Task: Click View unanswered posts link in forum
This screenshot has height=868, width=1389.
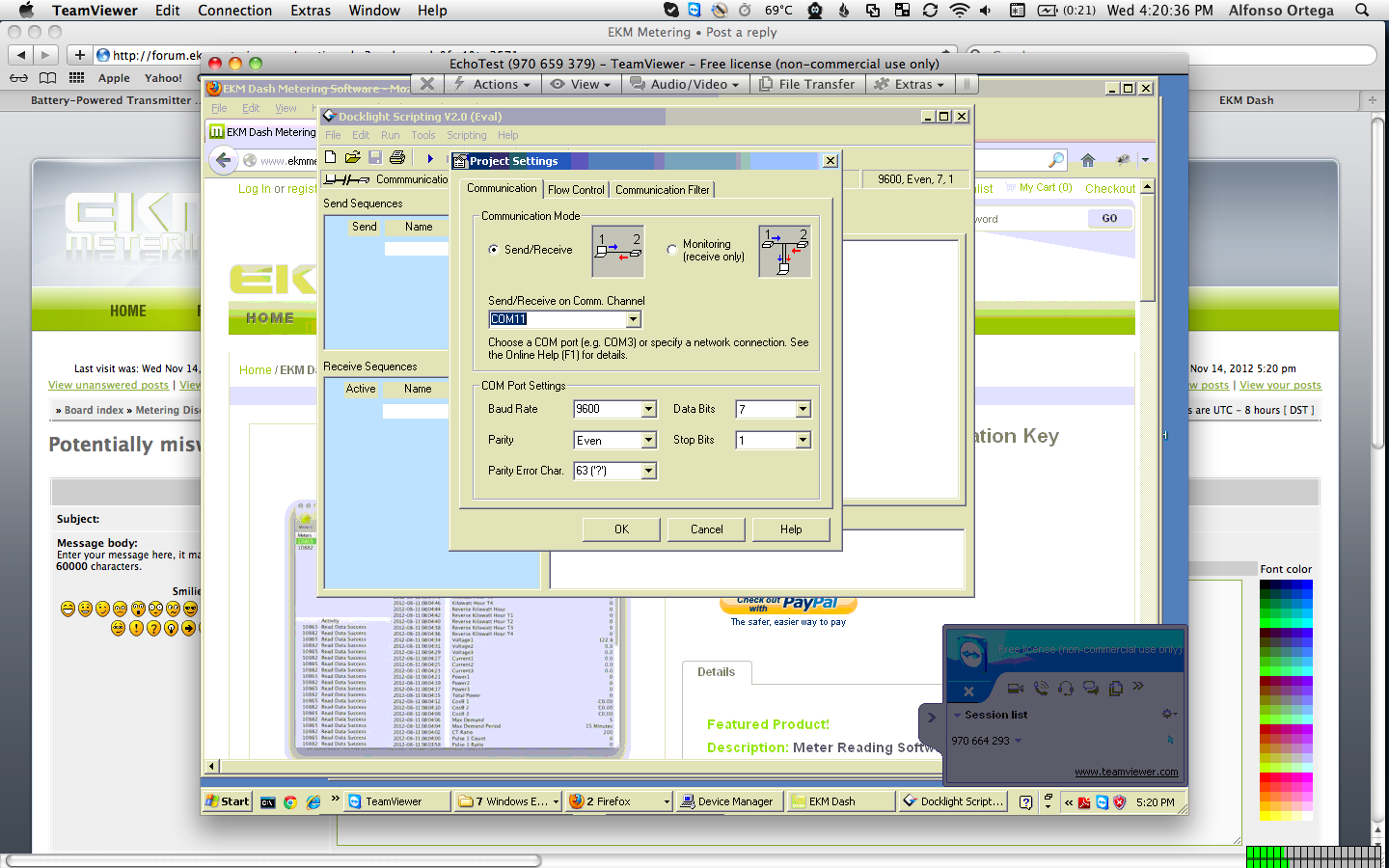Action: 108,385
